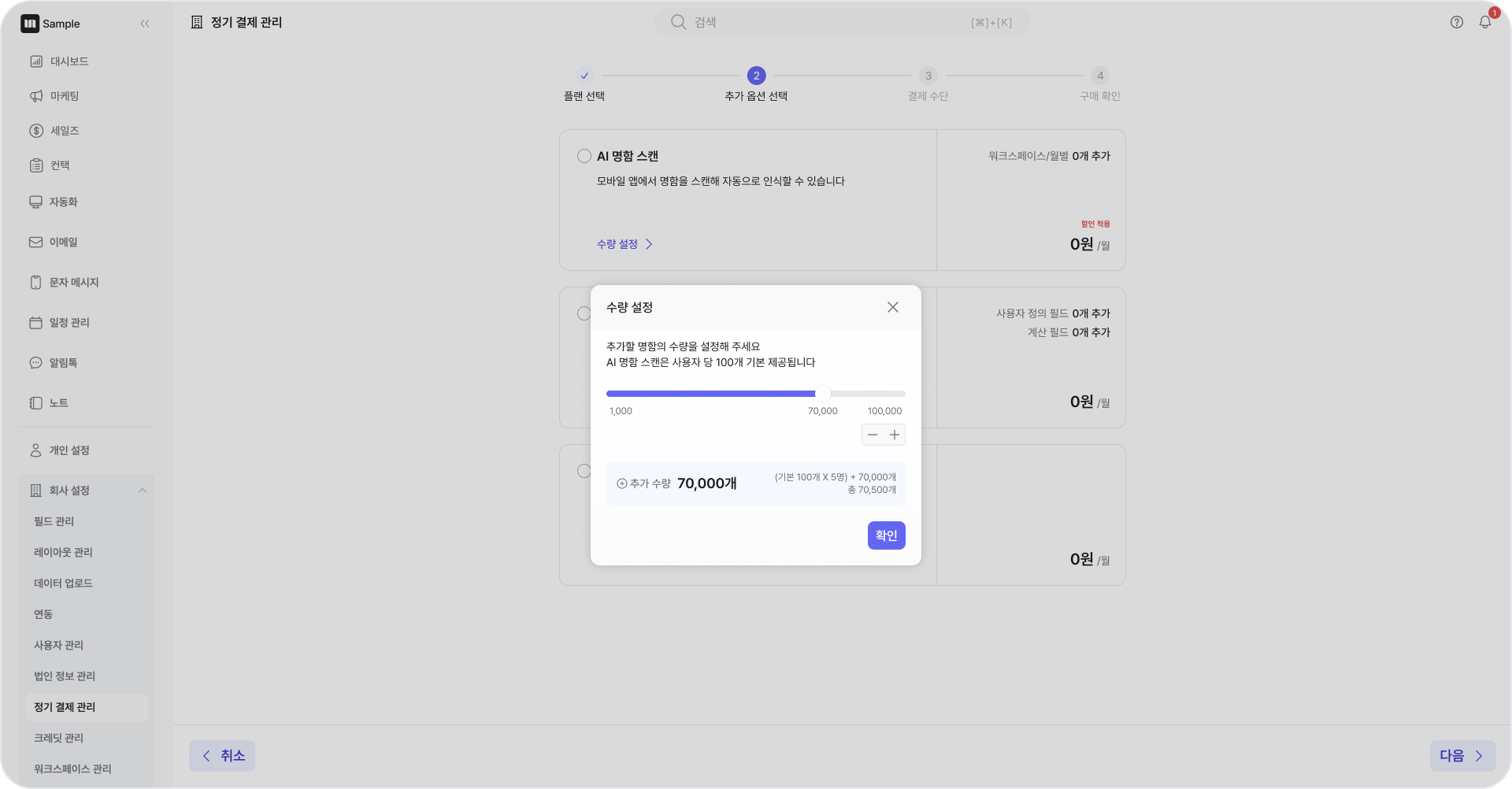Viewport: 1512px width, 789px height.
Task: Click the 이메일 envelope icon
Action: (36, 243)
